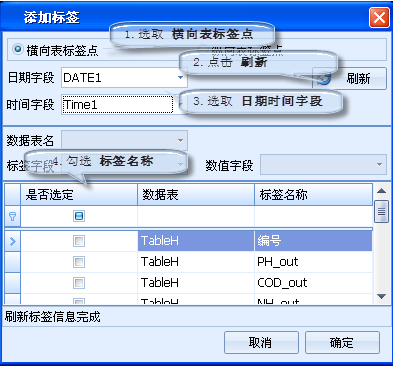Click TableH cell in the PH_out row
The height and width of the screenshot is (366, 393).
(x=196, y=262)
